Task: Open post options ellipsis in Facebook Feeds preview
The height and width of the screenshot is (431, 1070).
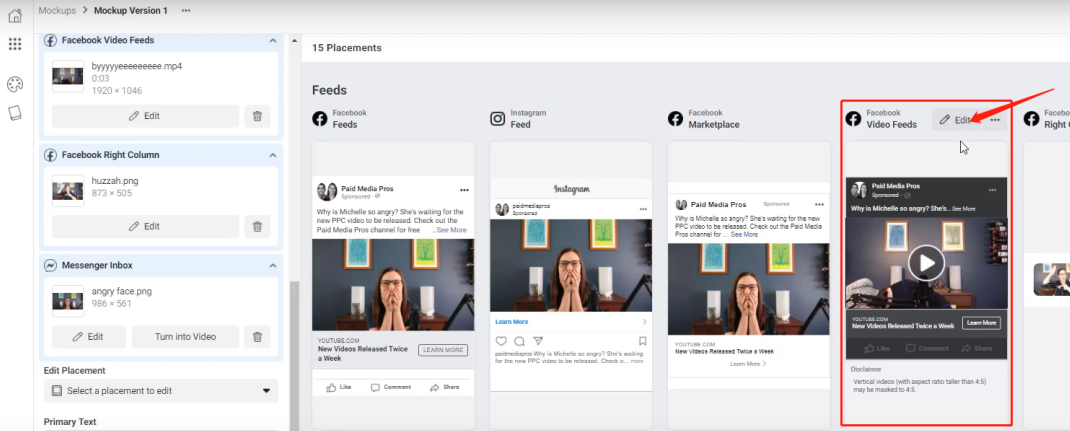Action: (x=465, y=190)
